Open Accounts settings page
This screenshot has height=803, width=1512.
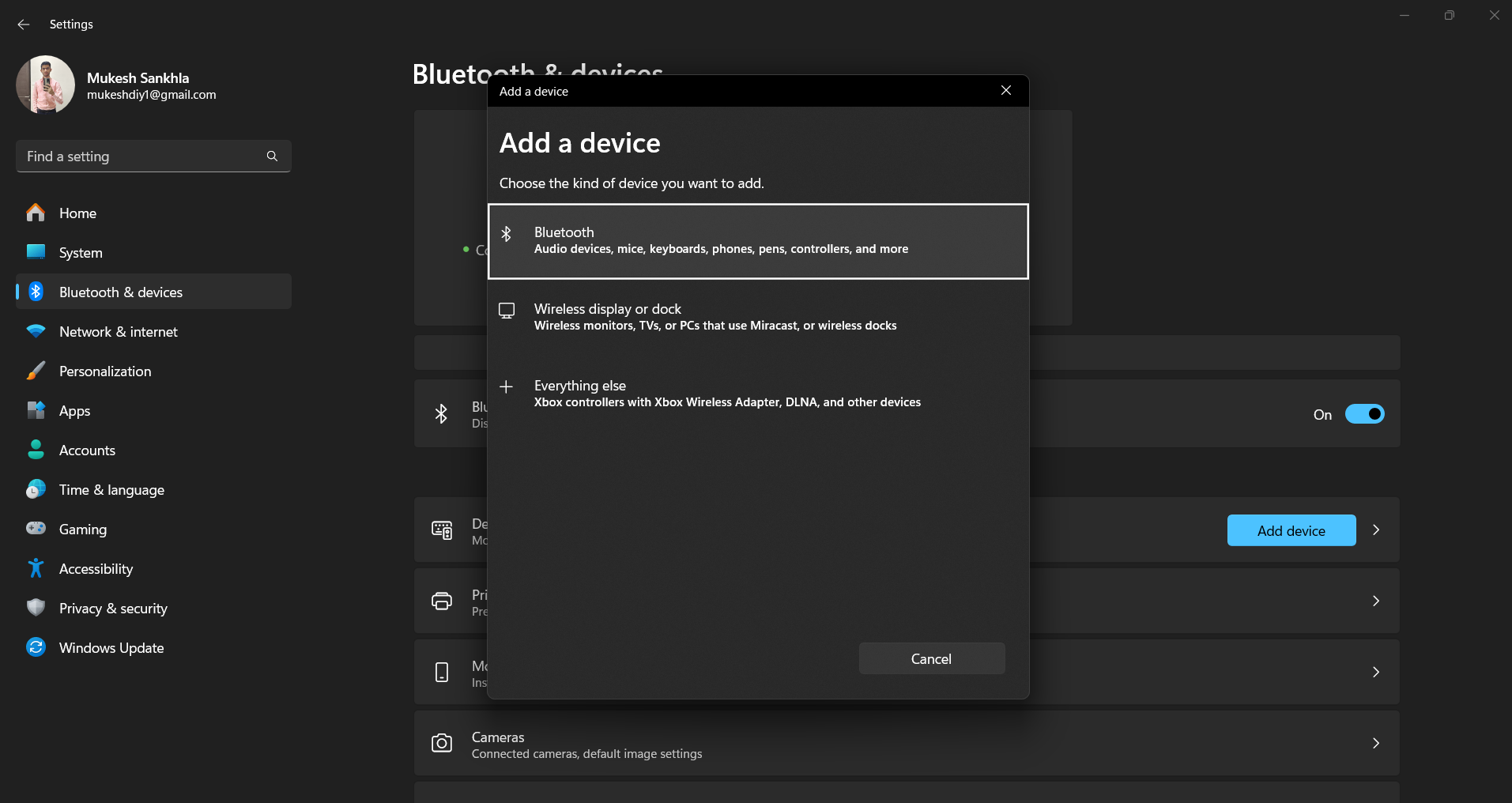153,450
